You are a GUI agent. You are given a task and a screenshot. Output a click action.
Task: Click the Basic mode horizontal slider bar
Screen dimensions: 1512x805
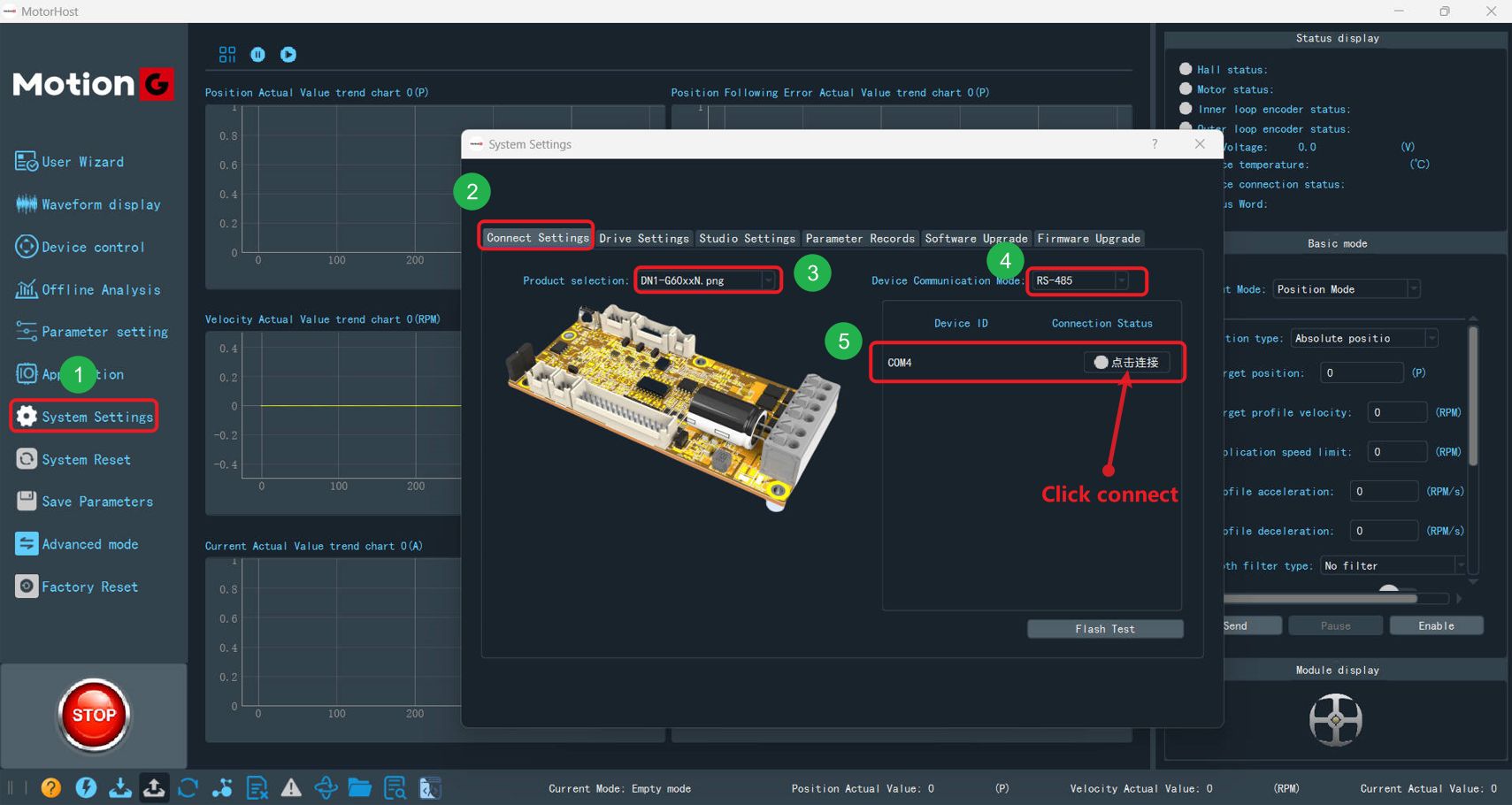coord(1320,598)
